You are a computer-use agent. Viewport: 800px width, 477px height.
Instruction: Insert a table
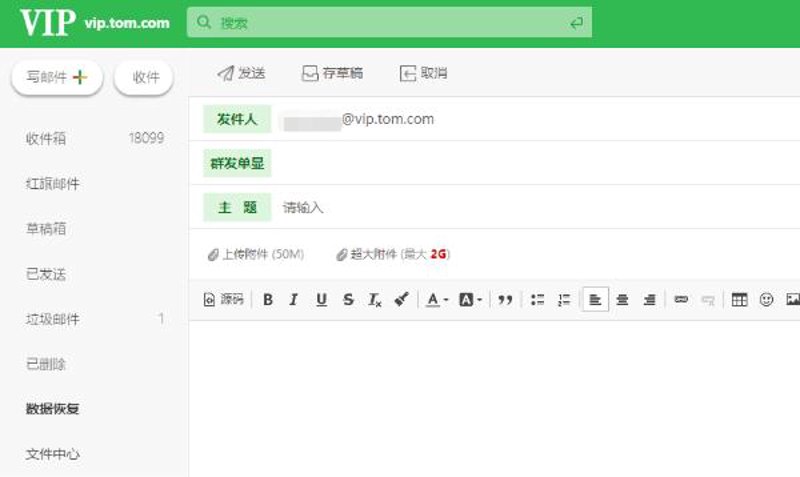[x=739, y=299]
